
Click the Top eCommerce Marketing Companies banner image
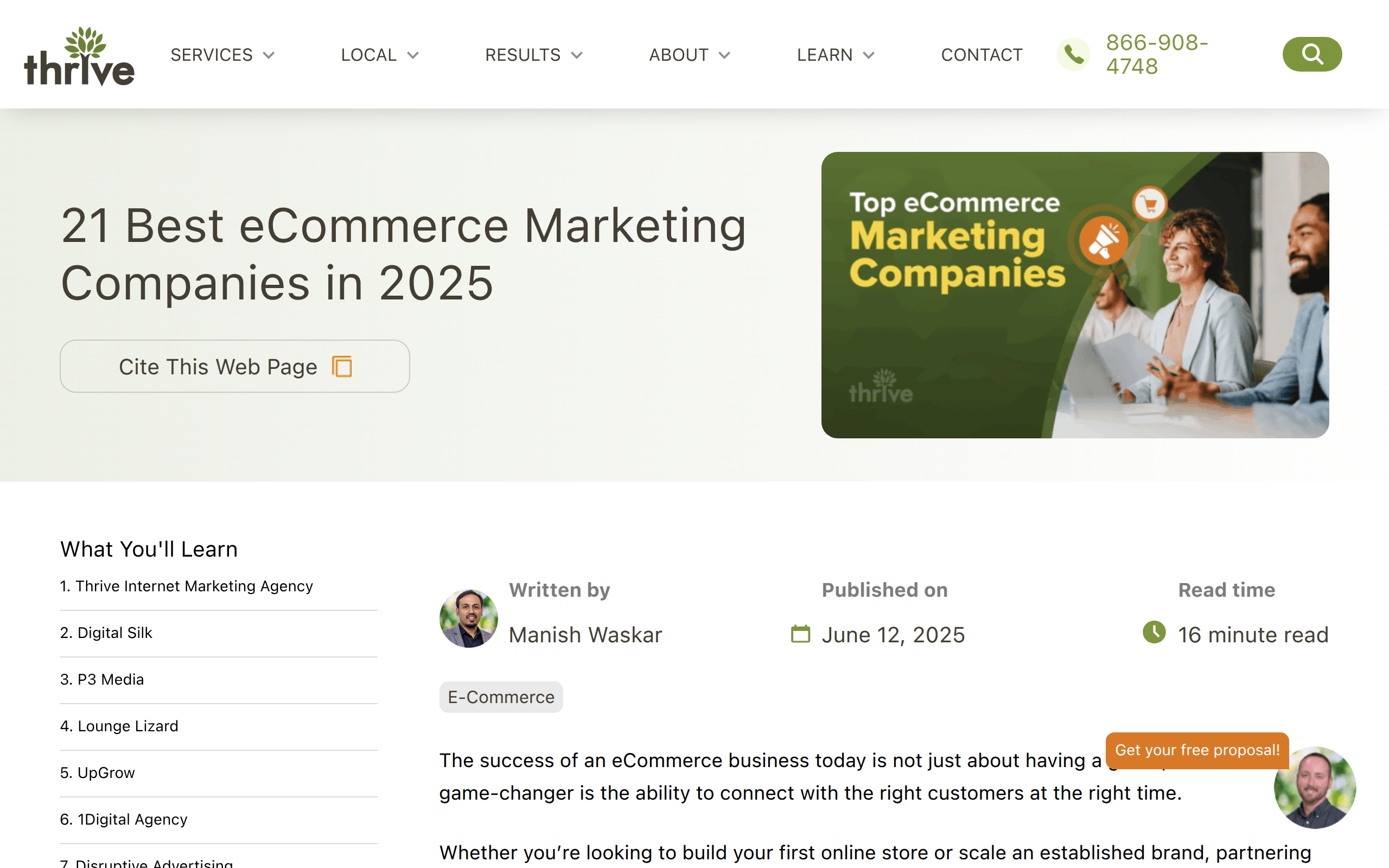tap(1074, 295)
